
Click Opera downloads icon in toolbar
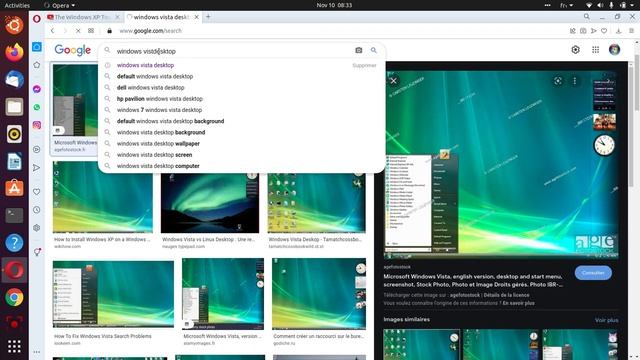618,31
